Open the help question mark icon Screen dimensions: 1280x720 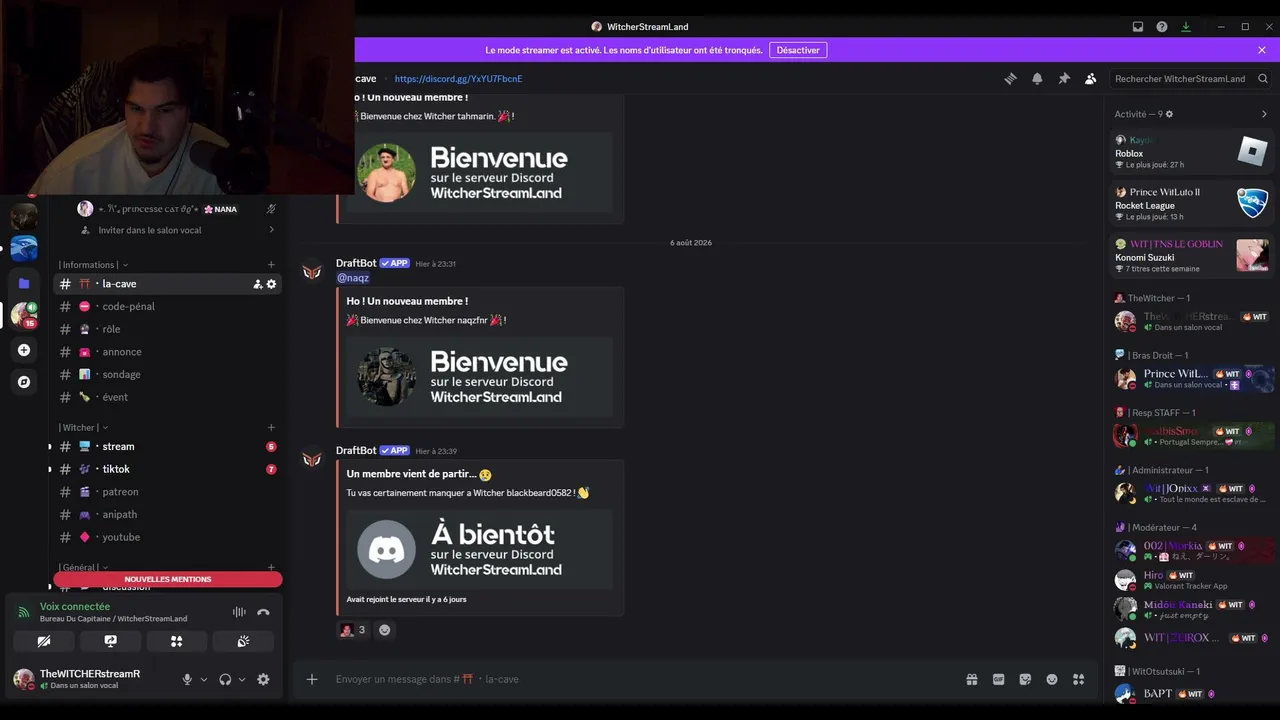1162,27
